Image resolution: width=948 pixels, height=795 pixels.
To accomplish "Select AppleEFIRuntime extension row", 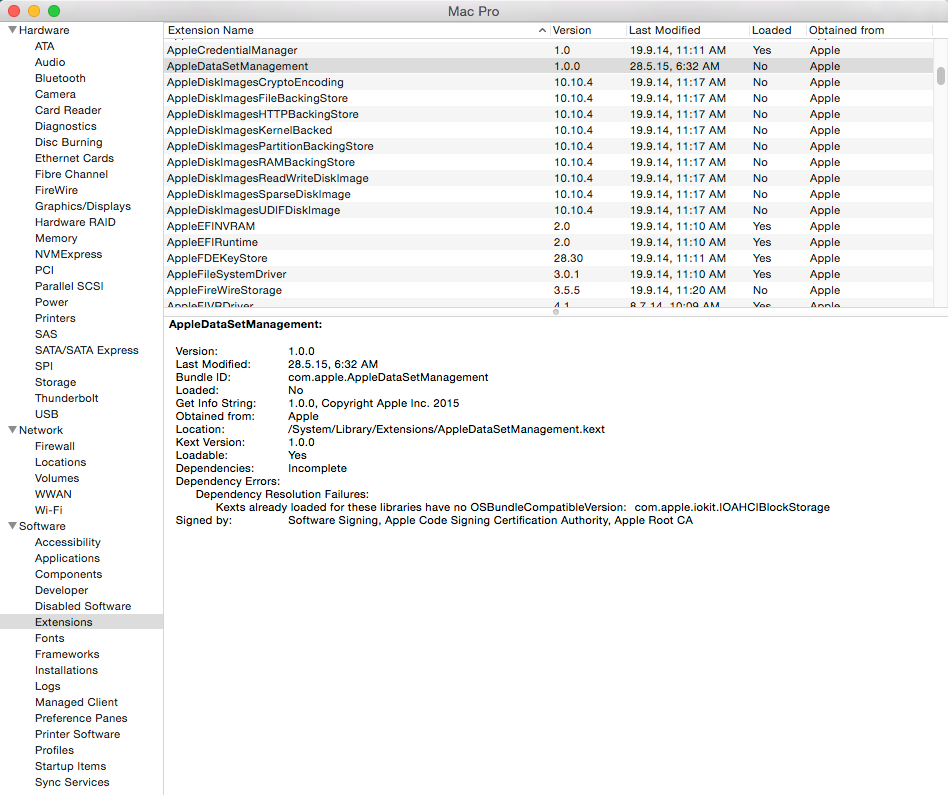I will pyautogui.click(x=548, y=242).
